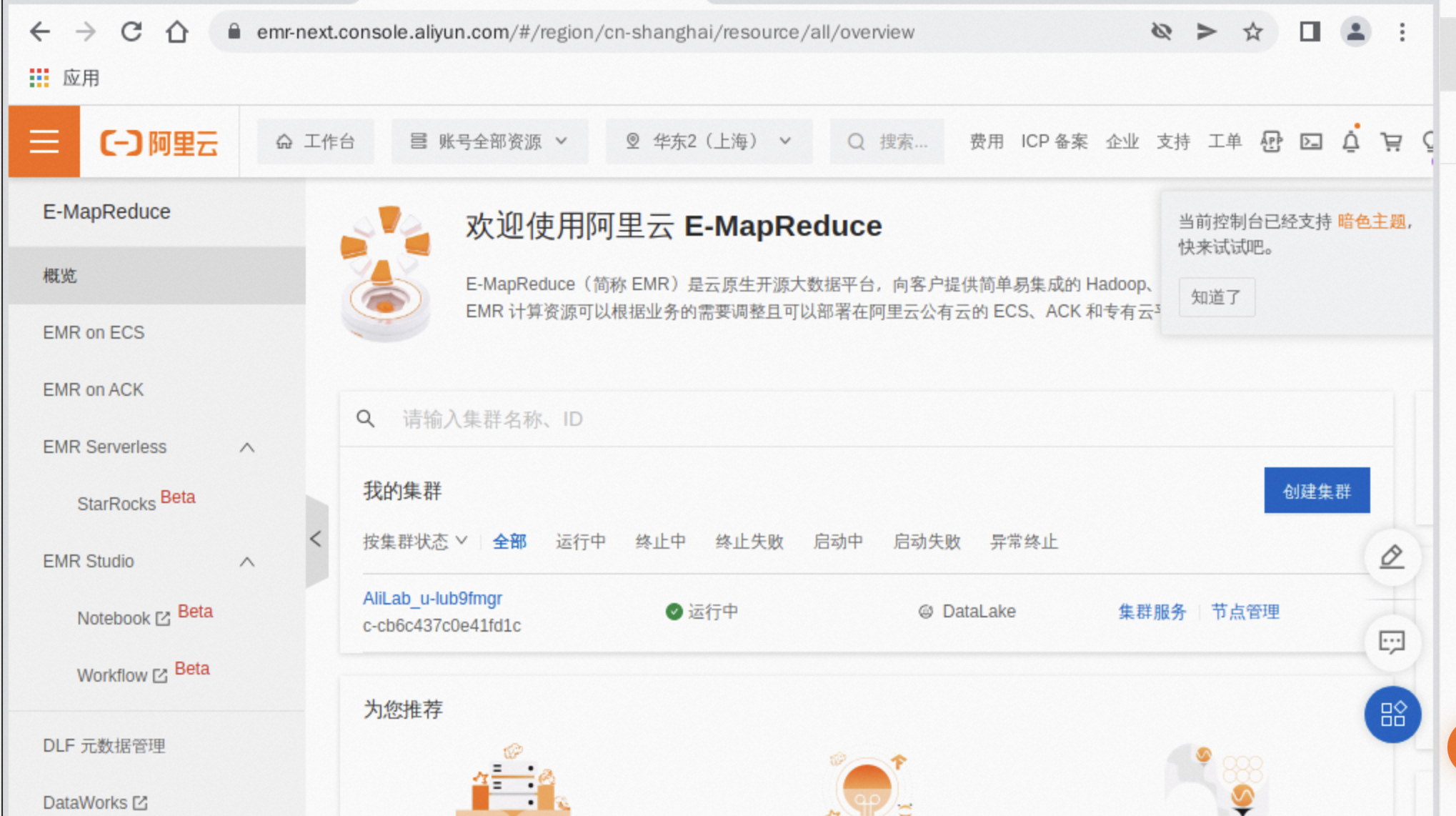Bookmark page with the star icon
1456x816 pixels.
point(1252,31)
